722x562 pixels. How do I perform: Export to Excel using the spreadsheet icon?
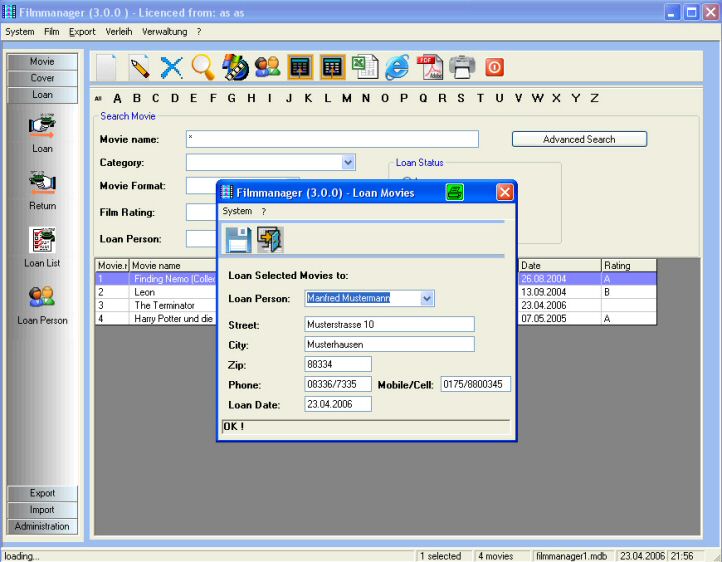(x=365, y=68)
